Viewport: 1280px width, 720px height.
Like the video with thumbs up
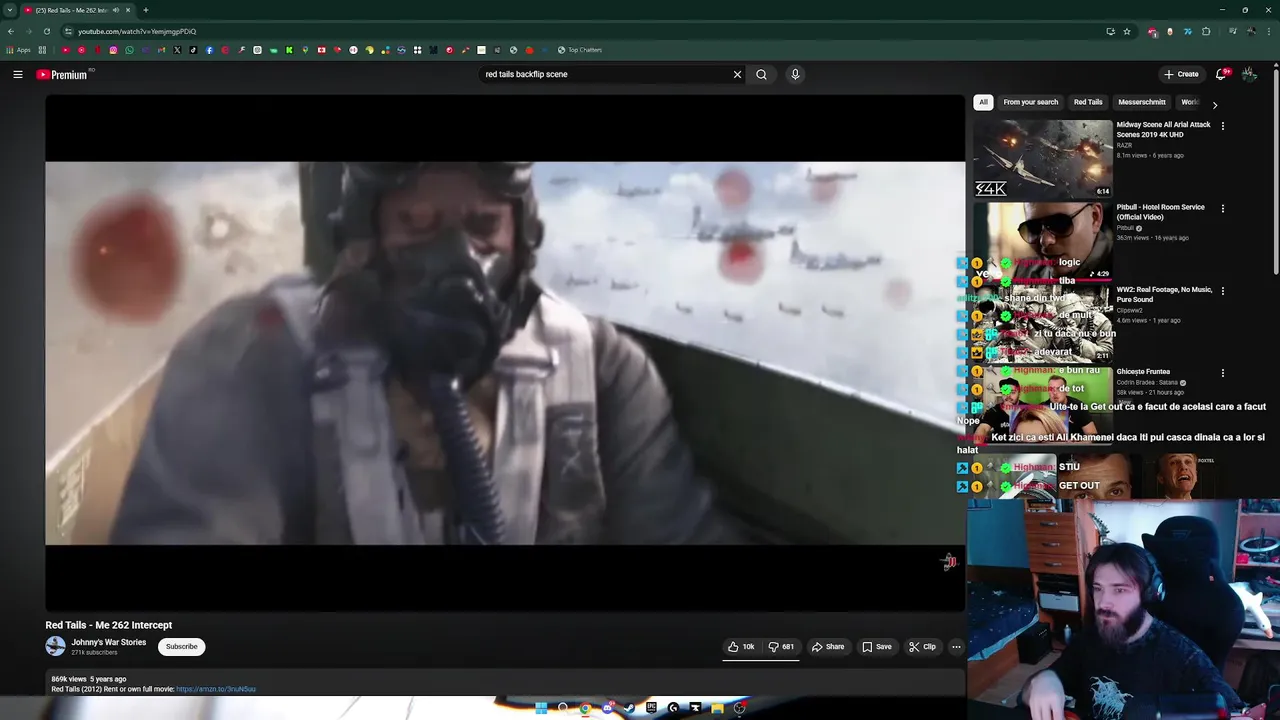pos(741,647)
